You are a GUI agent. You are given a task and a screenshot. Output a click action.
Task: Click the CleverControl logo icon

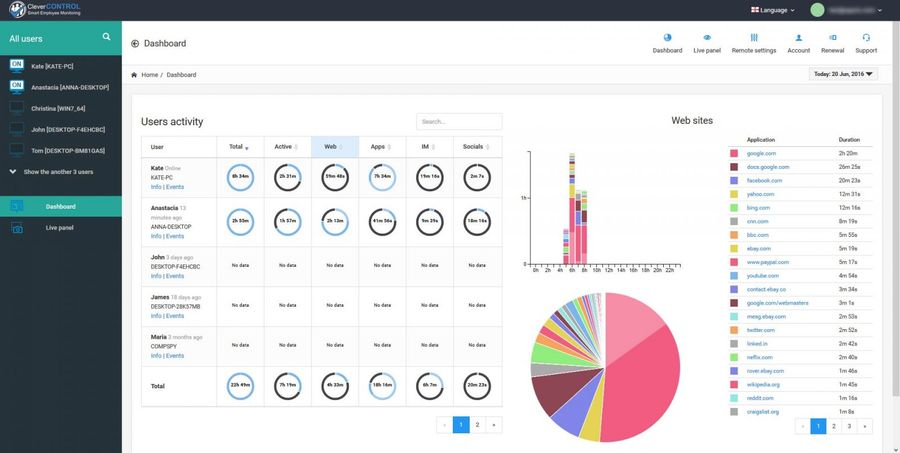[x=17, y=10]
